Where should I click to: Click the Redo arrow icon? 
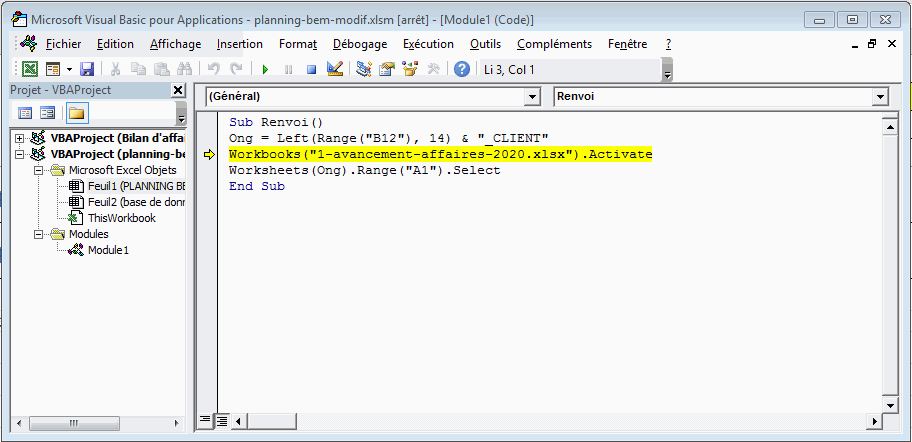[x=236, y=69]
